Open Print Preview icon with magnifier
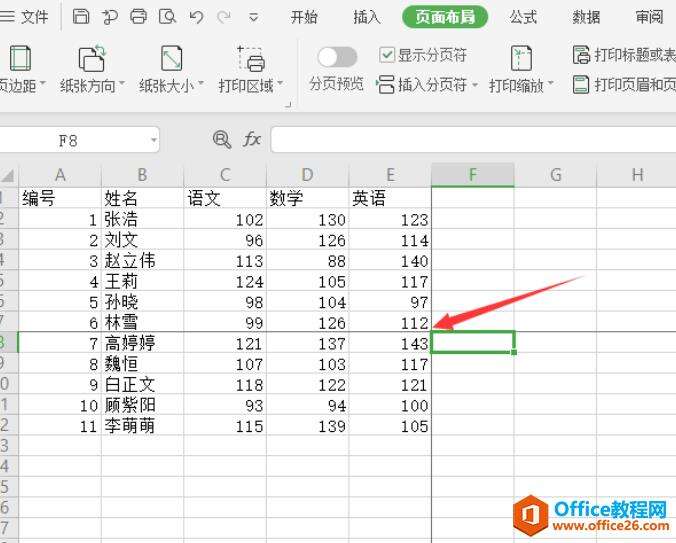This screenshot has width=676, height=543. pos(167,17)
